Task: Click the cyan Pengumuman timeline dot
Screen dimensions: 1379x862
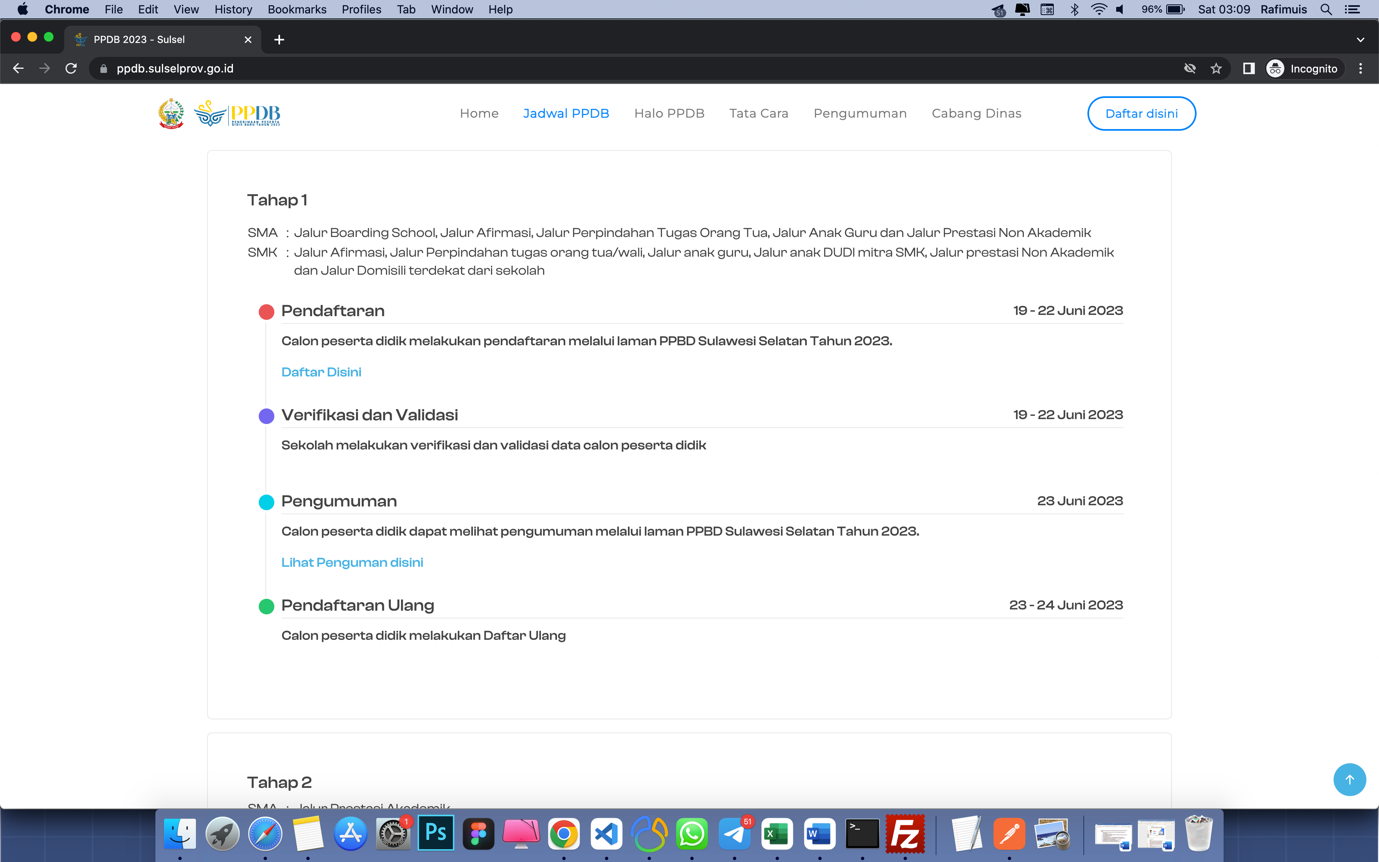Action: 266,502
